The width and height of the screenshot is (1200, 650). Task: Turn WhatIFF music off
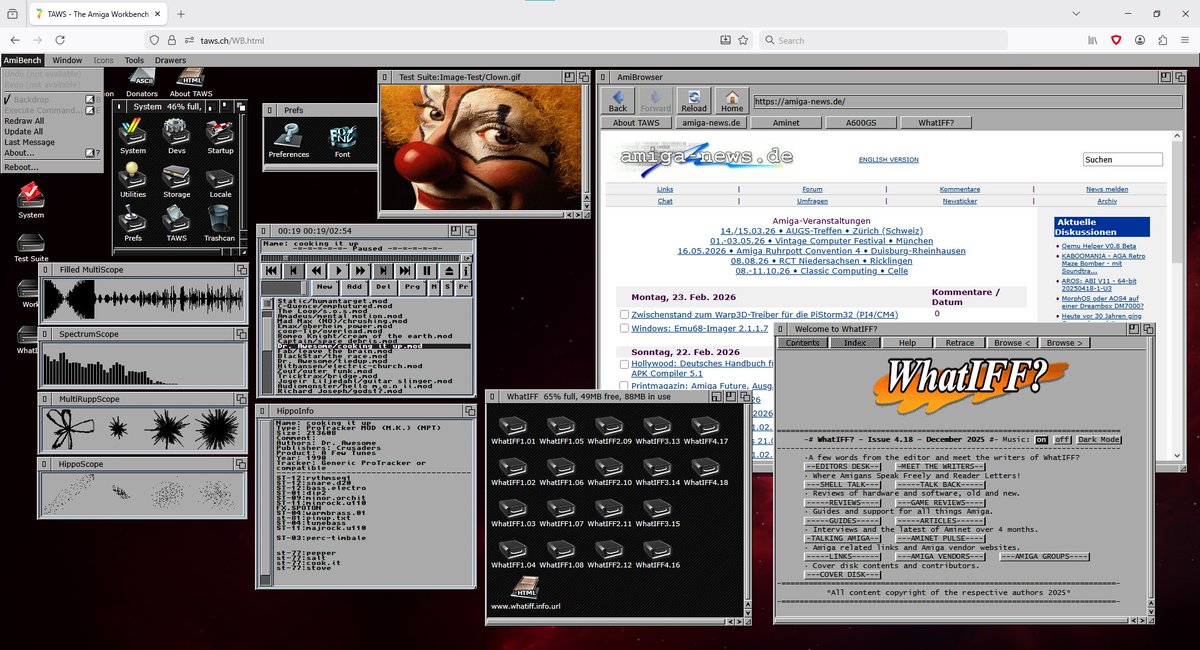[1061, 439]
